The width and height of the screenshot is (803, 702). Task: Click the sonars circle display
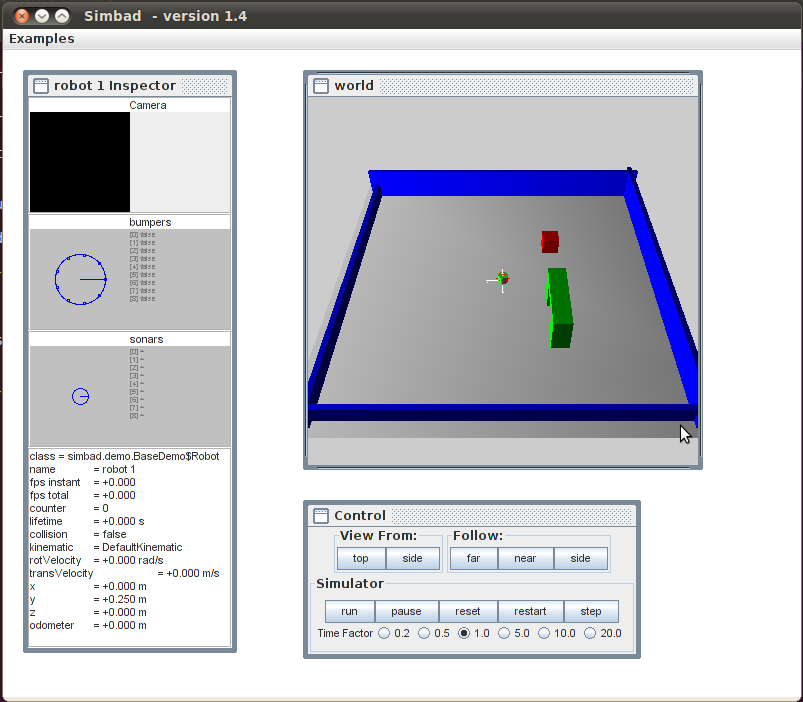80,396
